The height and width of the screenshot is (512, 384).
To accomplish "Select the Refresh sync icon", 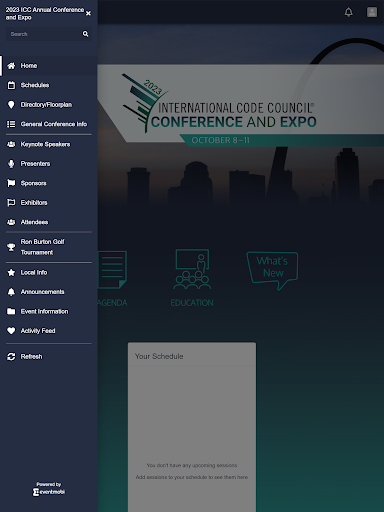I will coord(11,357).
